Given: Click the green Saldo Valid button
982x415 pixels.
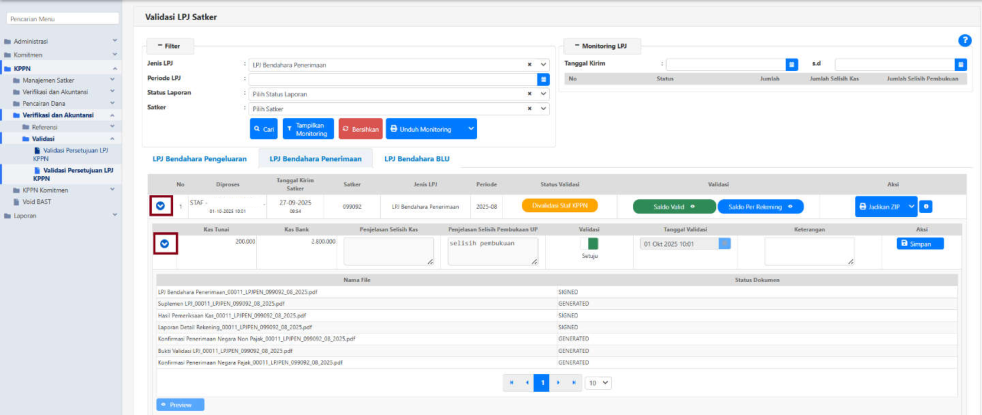Looking at the screenshot, I should (673, 206).
